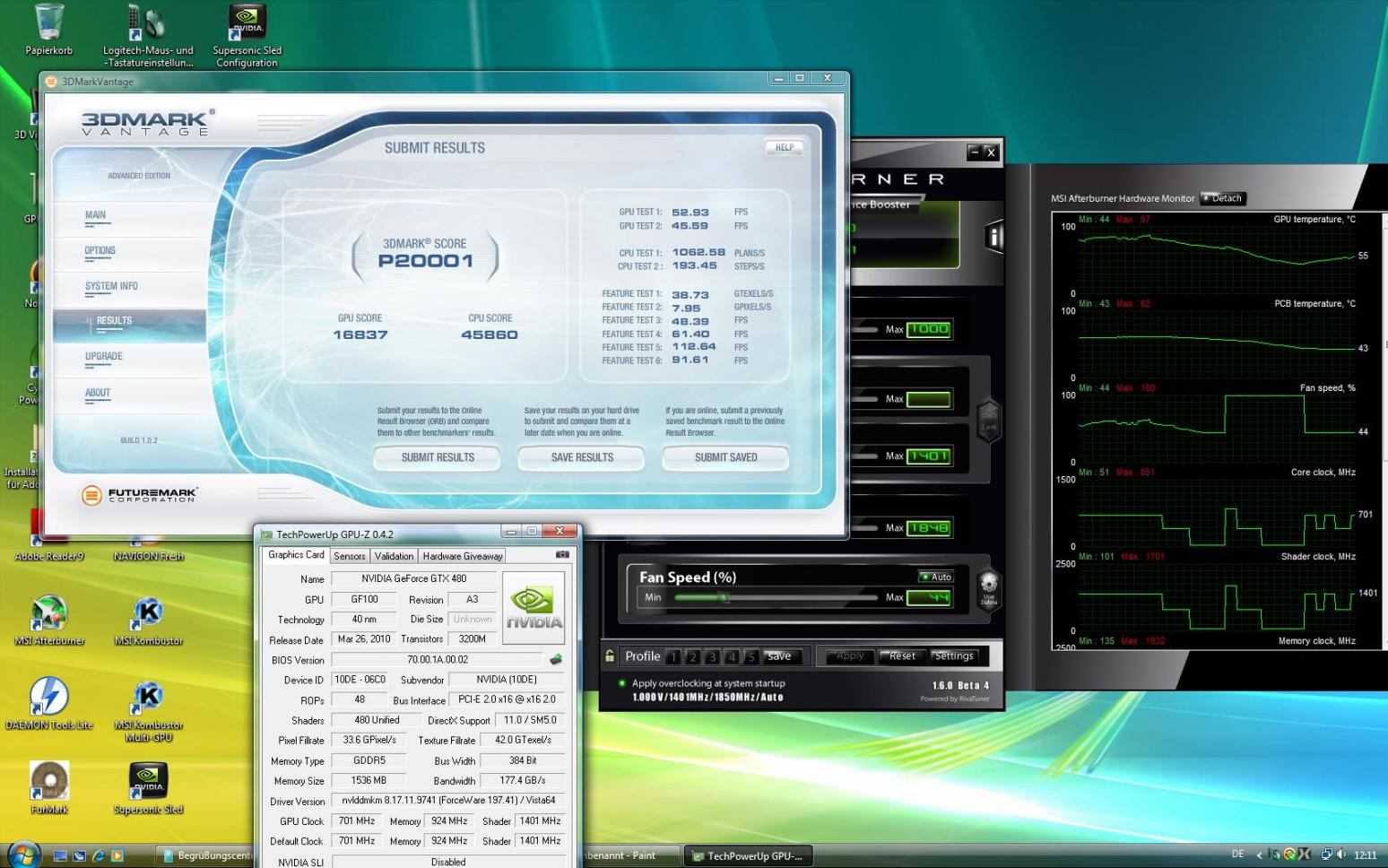
Task: Select Afterburner profile slot 2
Action: pyautogui.click(x=692, y=656)
